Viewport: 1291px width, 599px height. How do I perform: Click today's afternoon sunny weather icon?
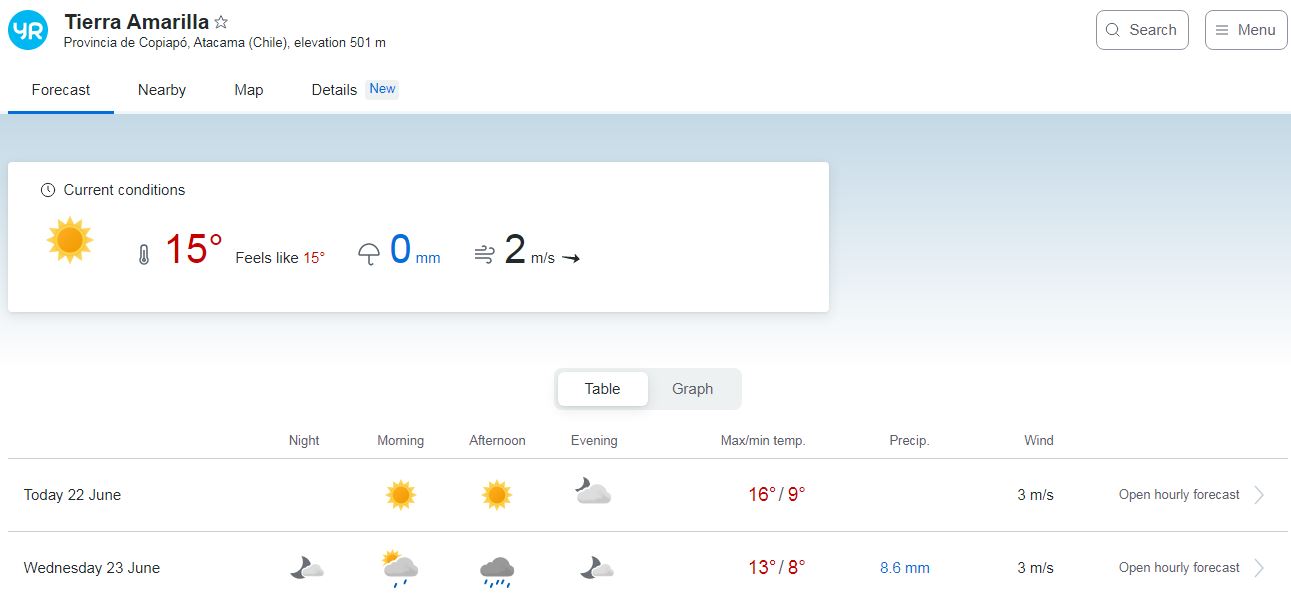pos(496,495)
